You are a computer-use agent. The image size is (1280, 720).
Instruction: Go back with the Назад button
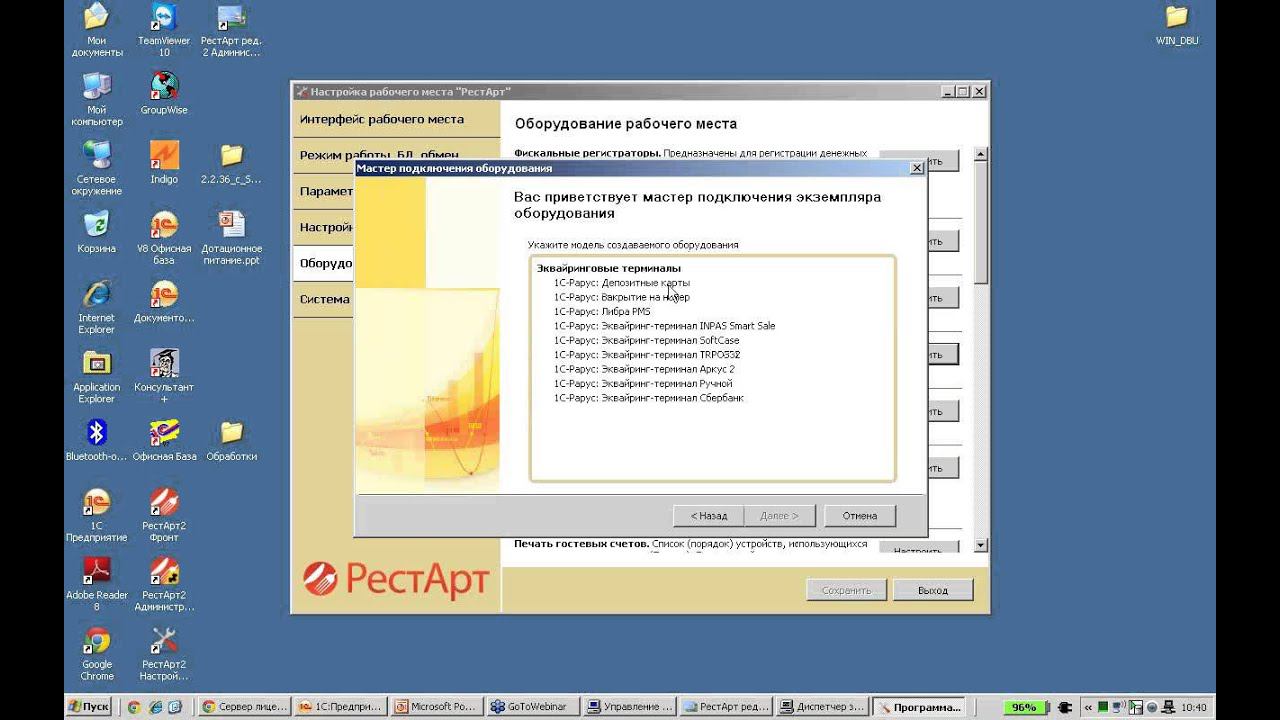point(709,516)
